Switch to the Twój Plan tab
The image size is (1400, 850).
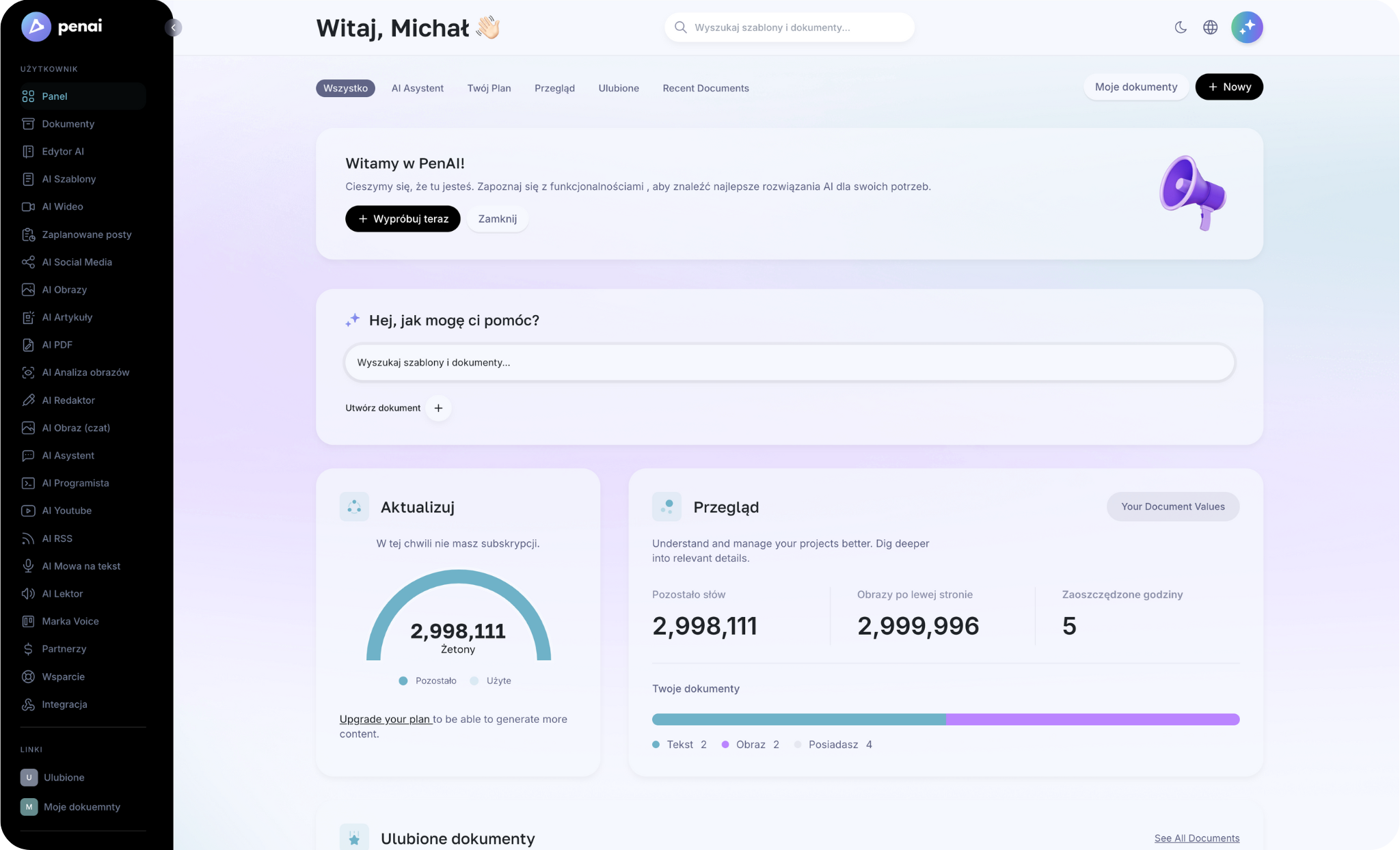pyautogui.click(x=489, y=88)
